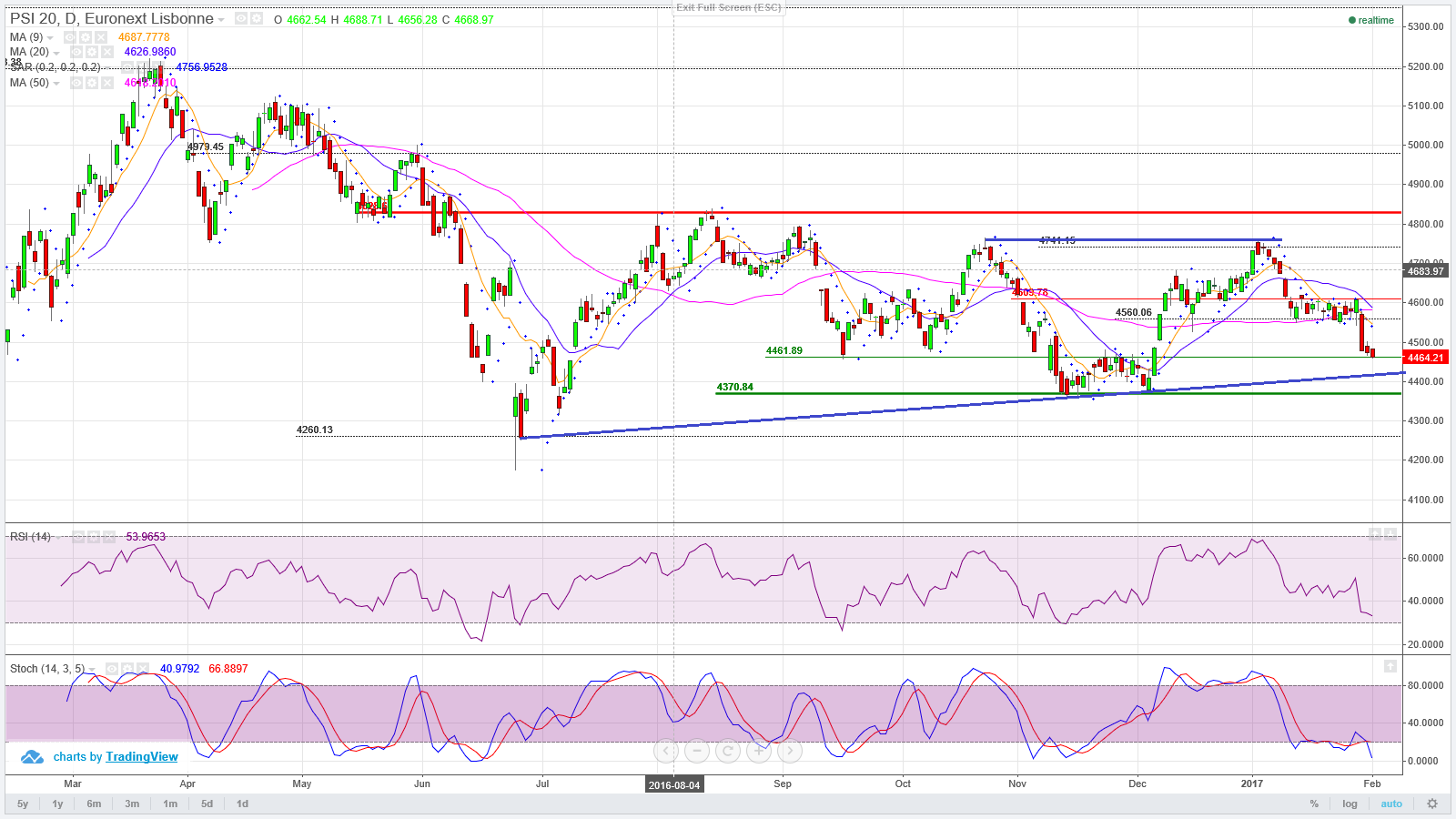Select the 3m time range
This screenshot has width=1456, height=819.
(x=132, y=804)
